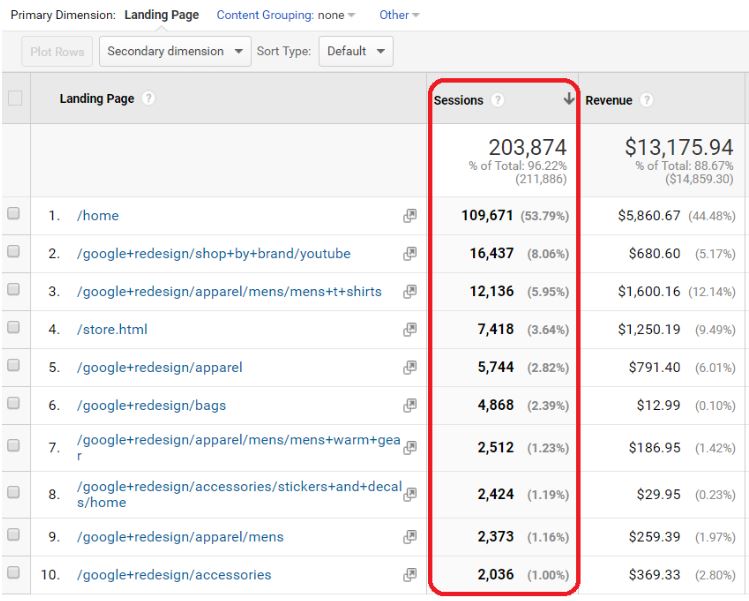Open /google+redesign/apparel external link icon
Viewport: 749px width, 601px height.
point(409,367)
